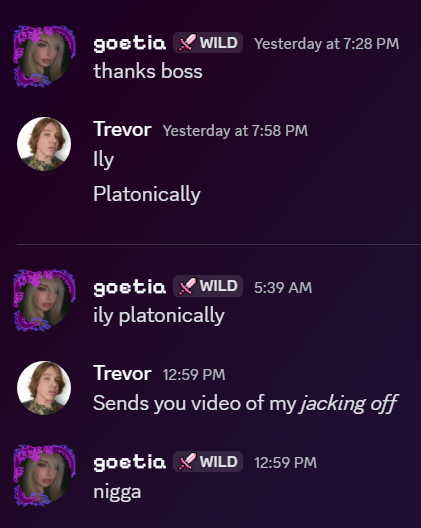Click the Trevor username at 12:59 PM

(x=122, y=373)
